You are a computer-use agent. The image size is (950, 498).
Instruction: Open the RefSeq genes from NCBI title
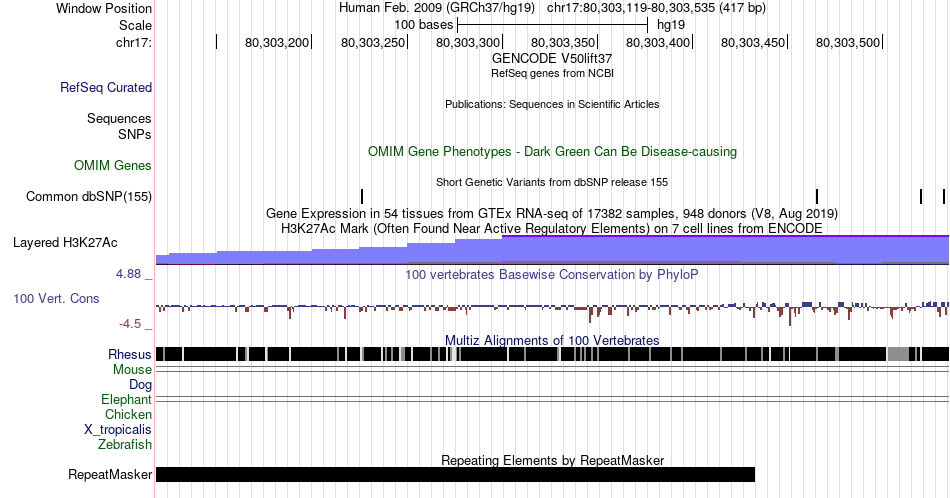pyautogui.click(x=552, y=73)
